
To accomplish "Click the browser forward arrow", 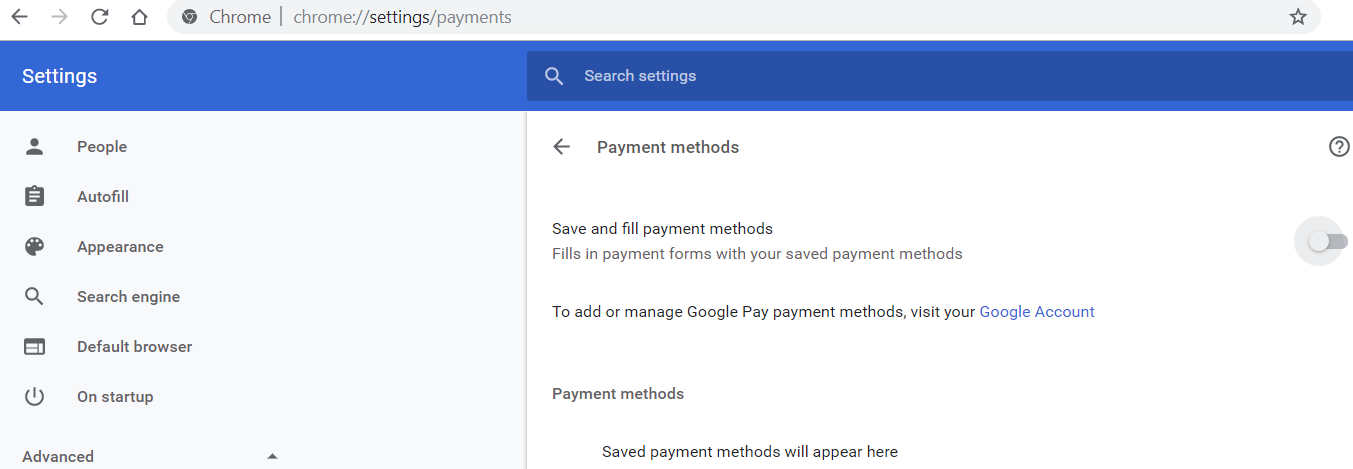I will pyautogui.click(x=59, y=17).
